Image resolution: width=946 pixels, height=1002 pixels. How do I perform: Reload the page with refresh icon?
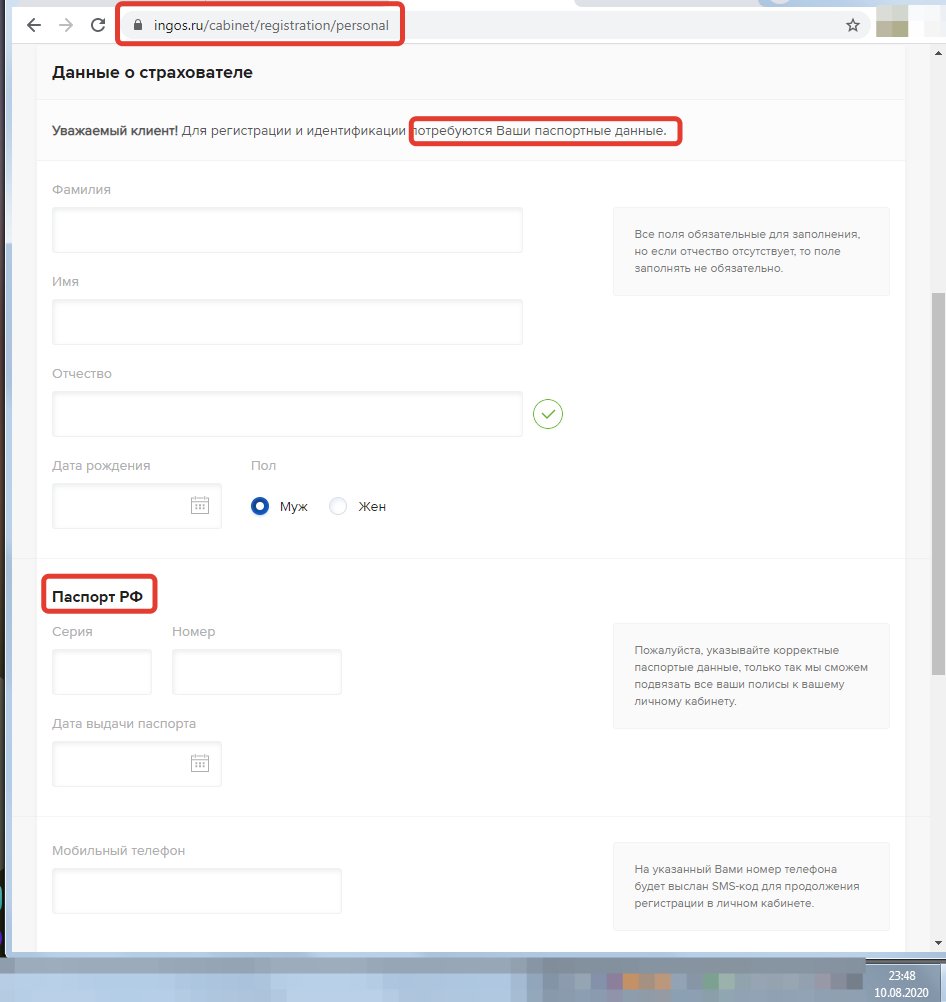(98, 26)
